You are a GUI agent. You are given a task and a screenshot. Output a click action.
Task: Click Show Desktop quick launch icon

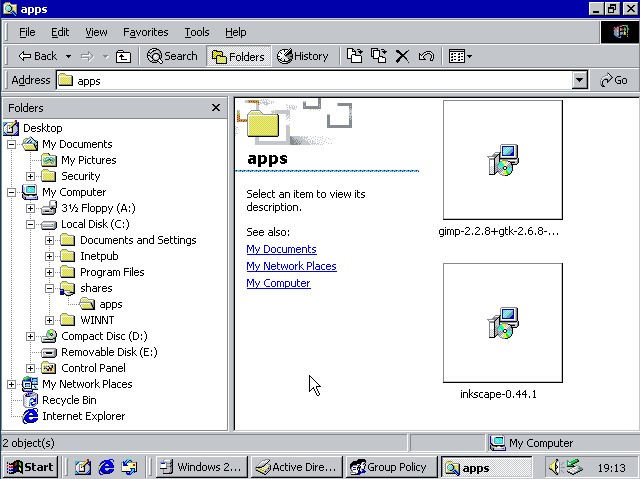tap(83, 467)
